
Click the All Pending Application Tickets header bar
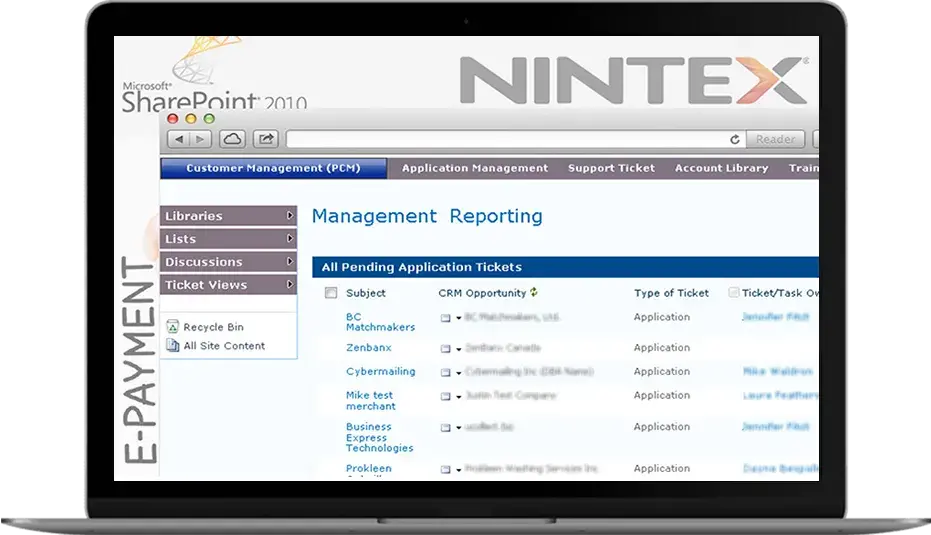565,267
